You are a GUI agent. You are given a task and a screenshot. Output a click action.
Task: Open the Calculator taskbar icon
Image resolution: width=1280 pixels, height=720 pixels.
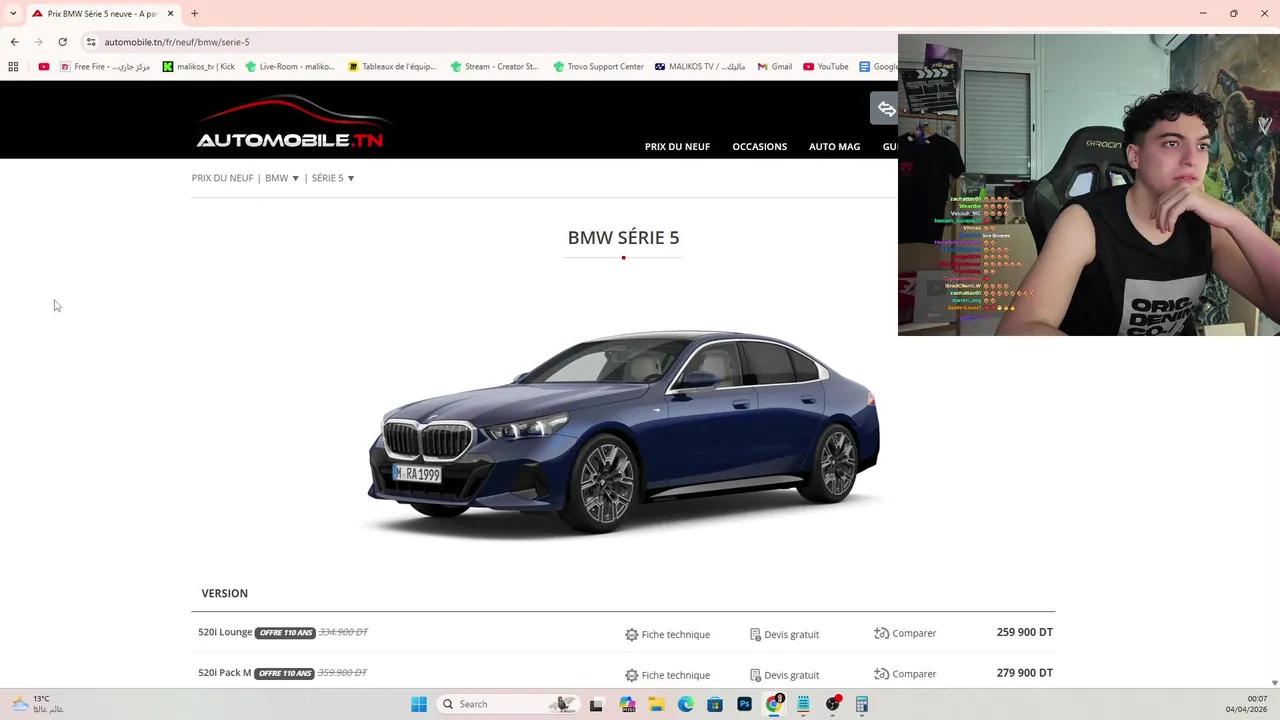[x=862, y=704]
